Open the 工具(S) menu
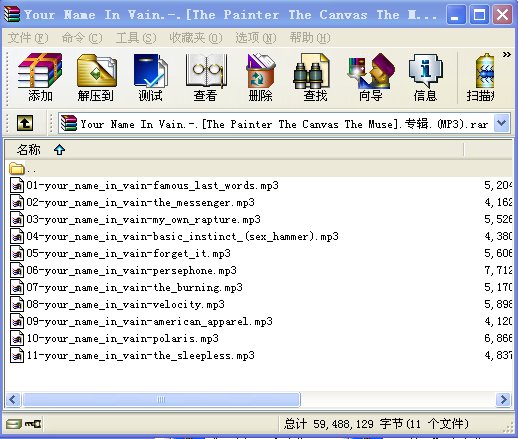 (136, 38)
